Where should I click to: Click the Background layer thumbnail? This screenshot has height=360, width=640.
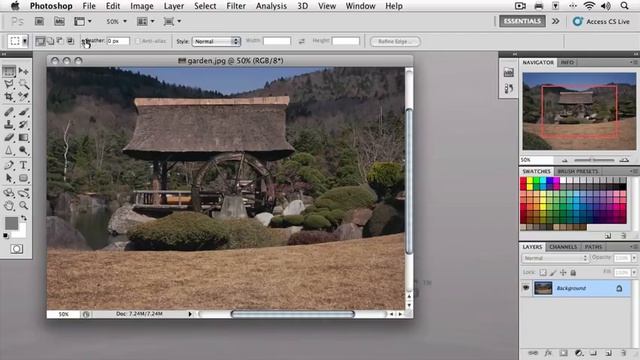[x=543, y=288]
